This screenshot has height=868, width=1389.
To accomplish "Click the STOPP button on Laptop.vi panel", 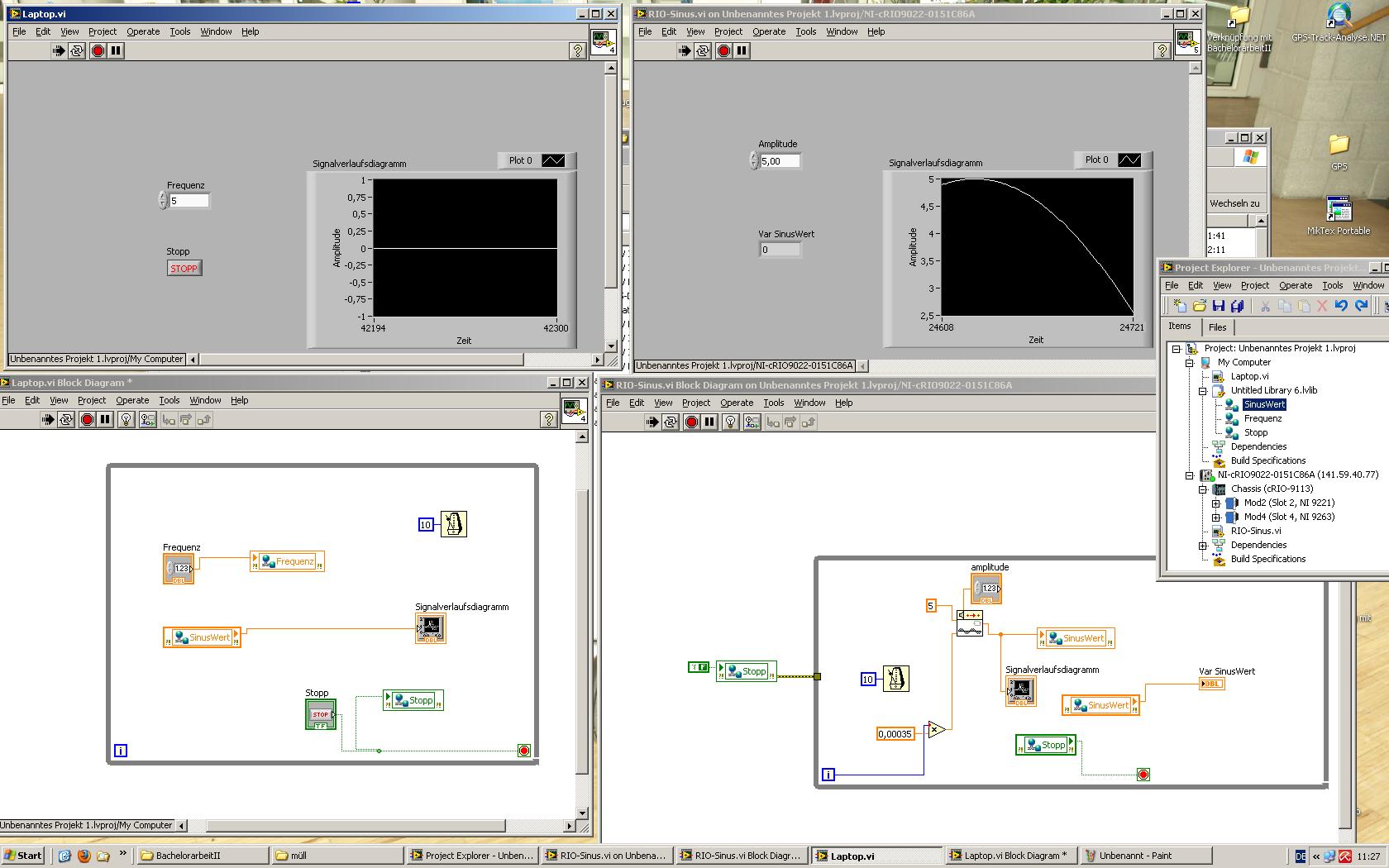I will click(184, 269).
